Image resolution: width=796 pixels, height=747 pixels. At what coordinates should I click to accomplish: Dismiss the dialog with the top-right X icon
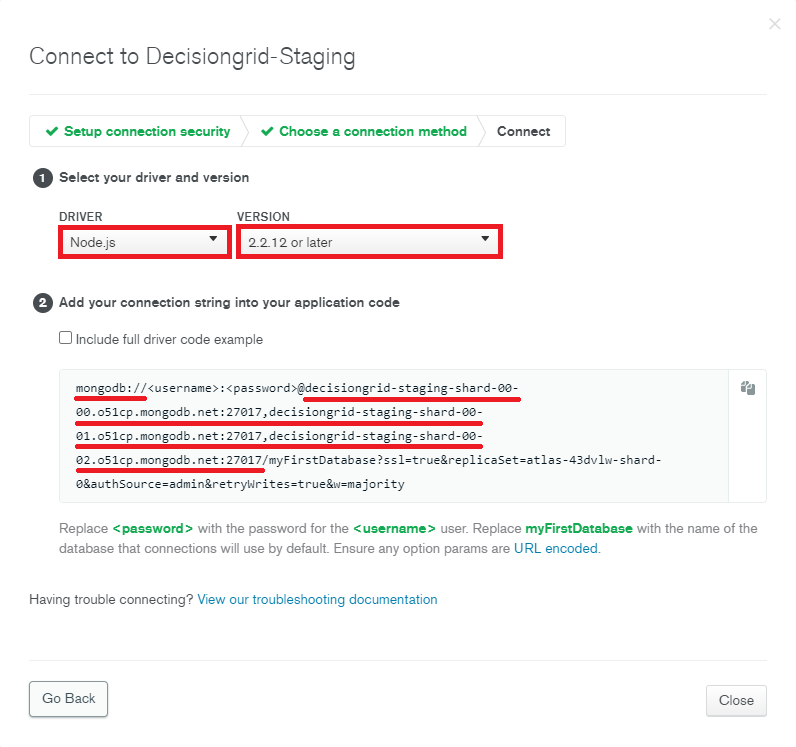pyautogui.click(x=774, y=24)
